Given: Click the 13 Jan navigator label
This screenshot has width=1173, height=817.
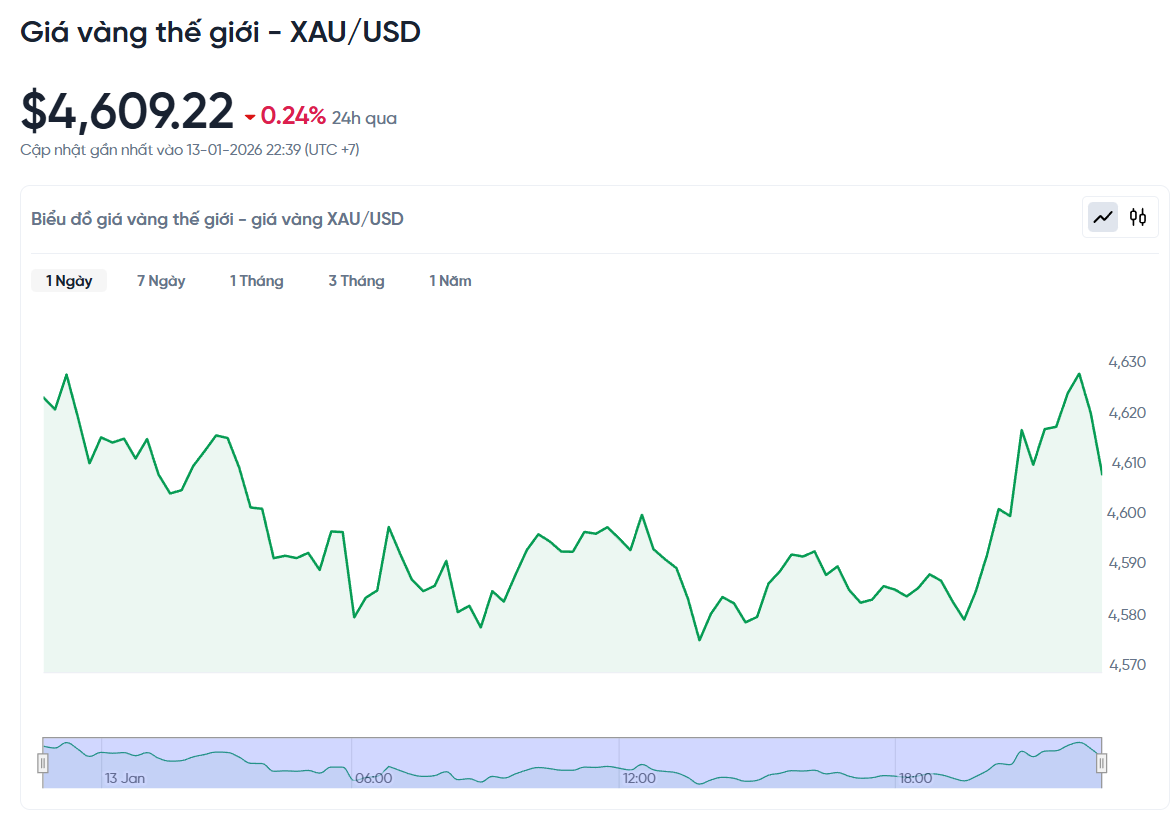Looking at the screenshot, I should coord(125,778).
